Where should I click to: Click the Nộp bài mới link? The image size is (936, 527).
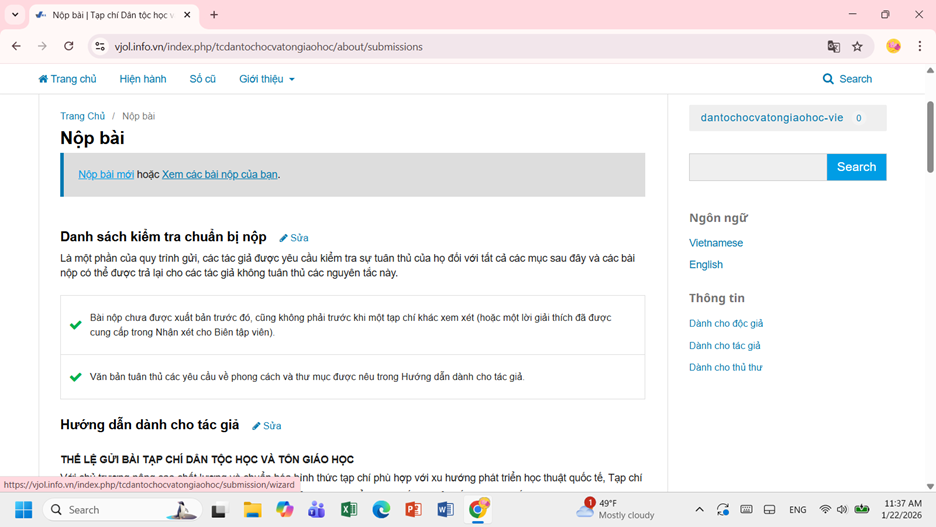[x=106, y=174]
